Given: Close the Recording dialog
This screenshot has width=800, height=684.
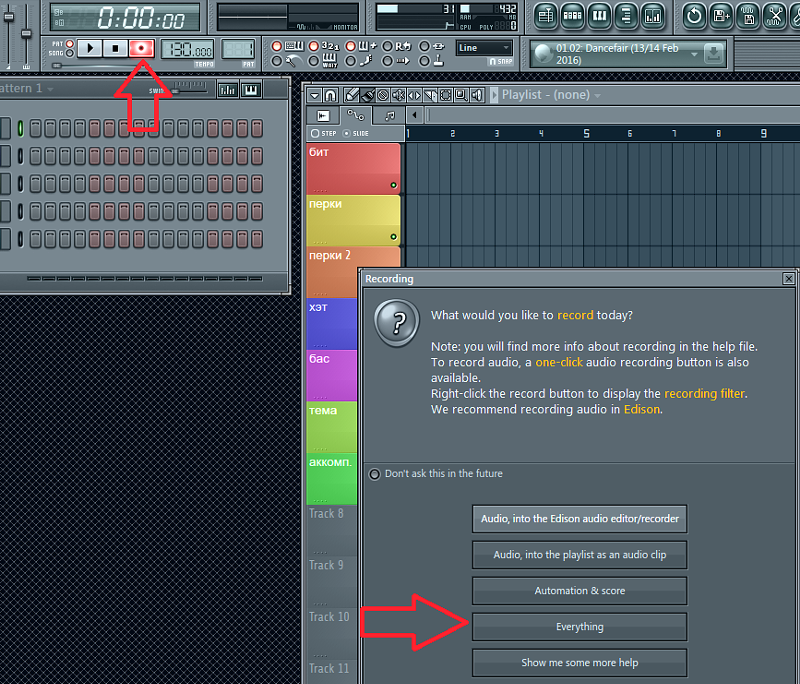Looking at the screenshot, I should pyautogui.click(x=788, y=278).
